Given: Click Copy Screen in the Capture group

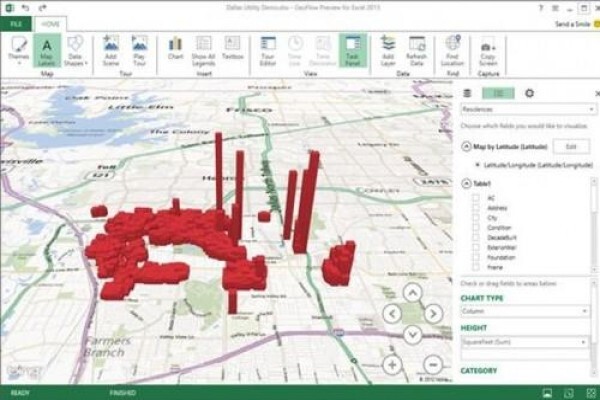Looking at the screenshot, I should 488,54.
